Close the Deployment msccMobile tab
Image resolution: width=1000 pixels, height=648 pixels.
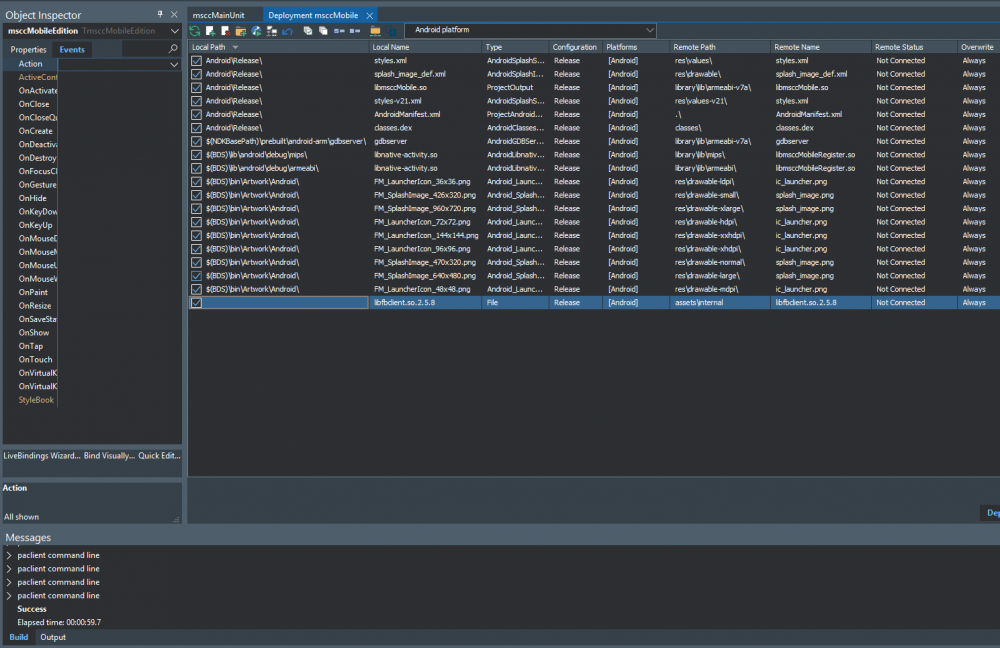tap(369, 15)
